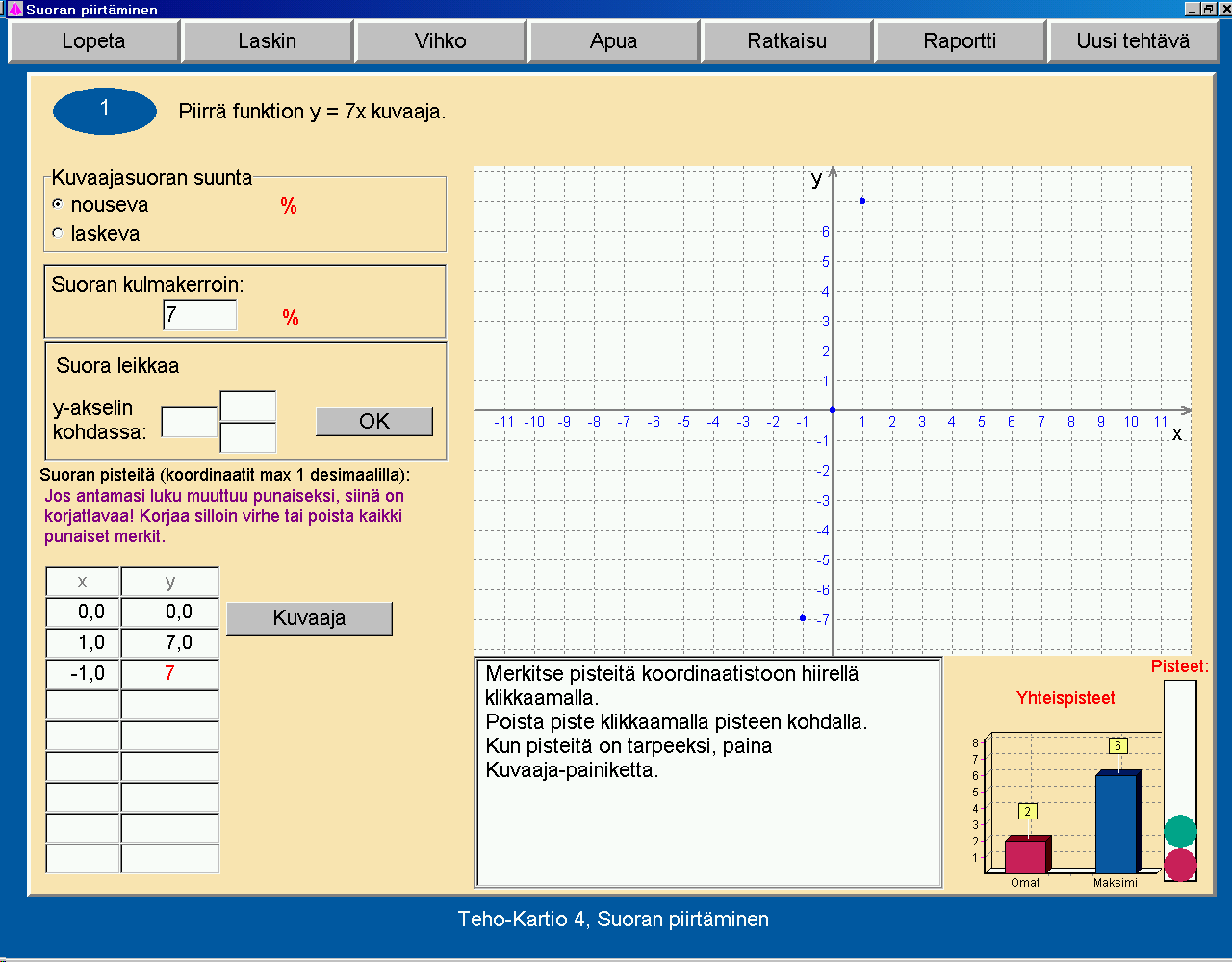Click the denominator field of y-intercept fraction

(248, 437)
